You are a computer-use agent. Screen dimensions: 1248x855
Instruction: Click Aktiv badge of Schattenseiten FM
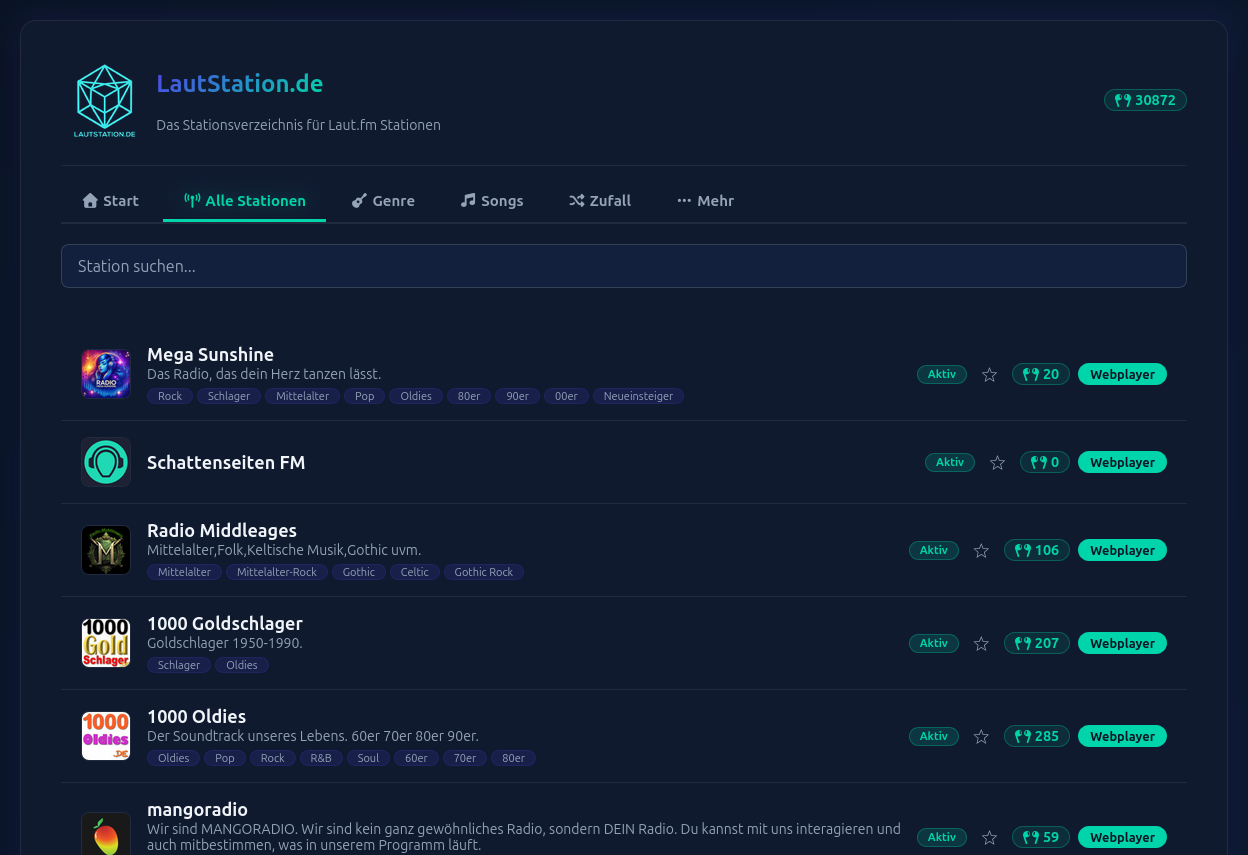(x=950, y=462)
